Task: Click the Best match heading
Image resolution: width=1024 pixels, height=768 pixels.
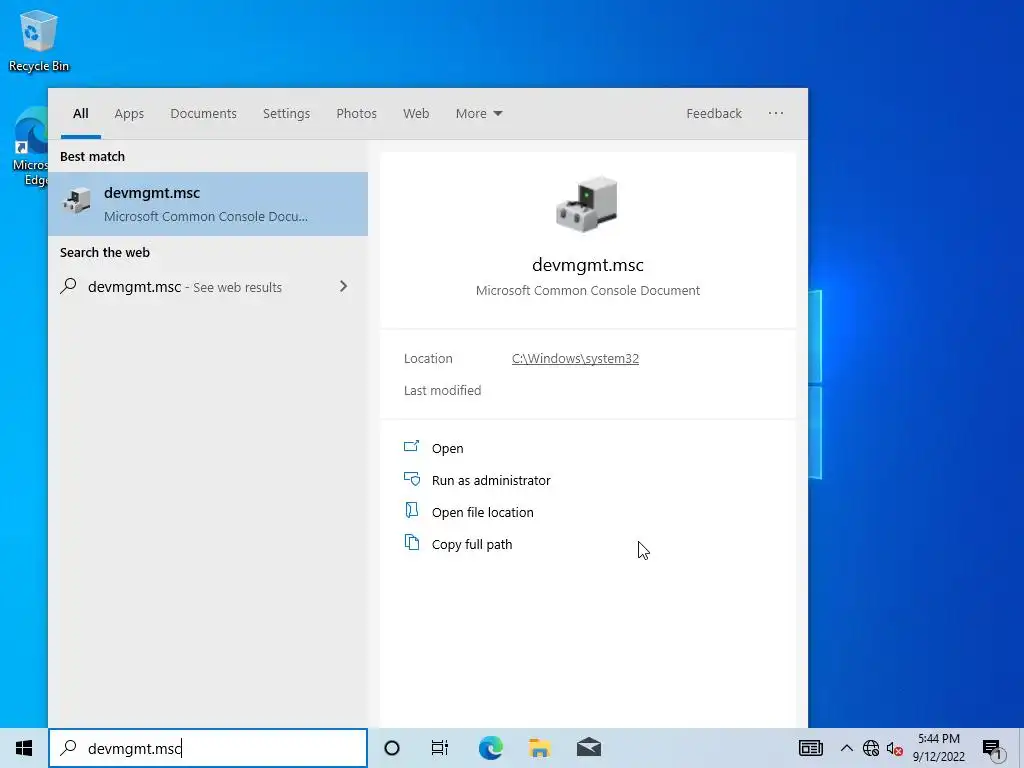Action: point(92,157)
